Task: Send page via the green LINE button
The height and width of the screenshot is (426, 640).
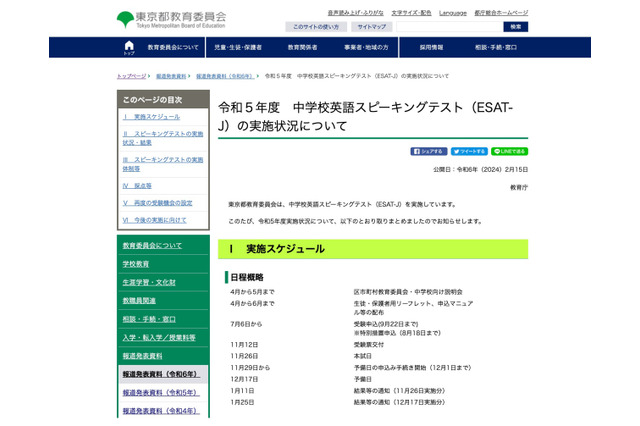Action: point(509,151)
